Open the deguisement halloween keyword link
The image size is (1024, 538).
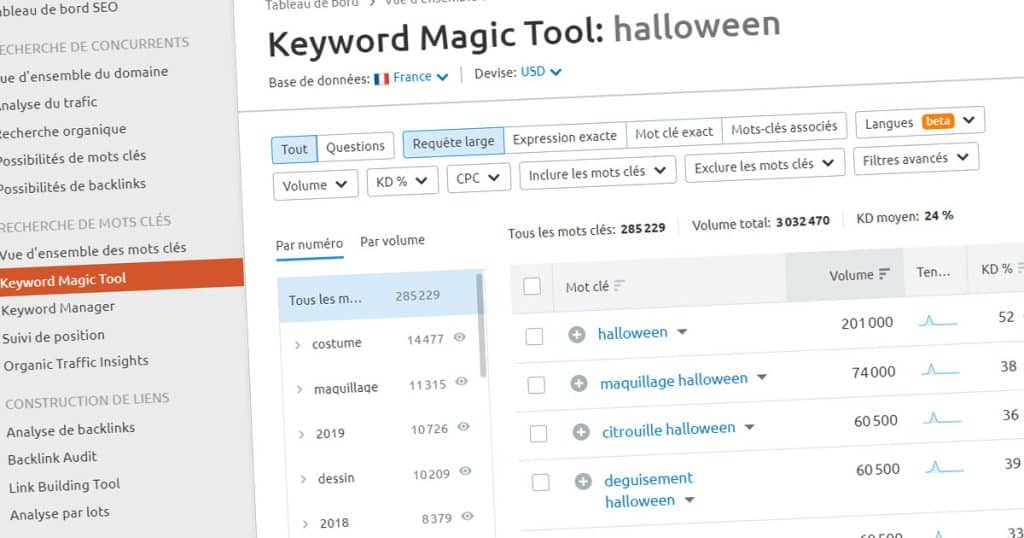pyautogui.click(x=648, y=490)
